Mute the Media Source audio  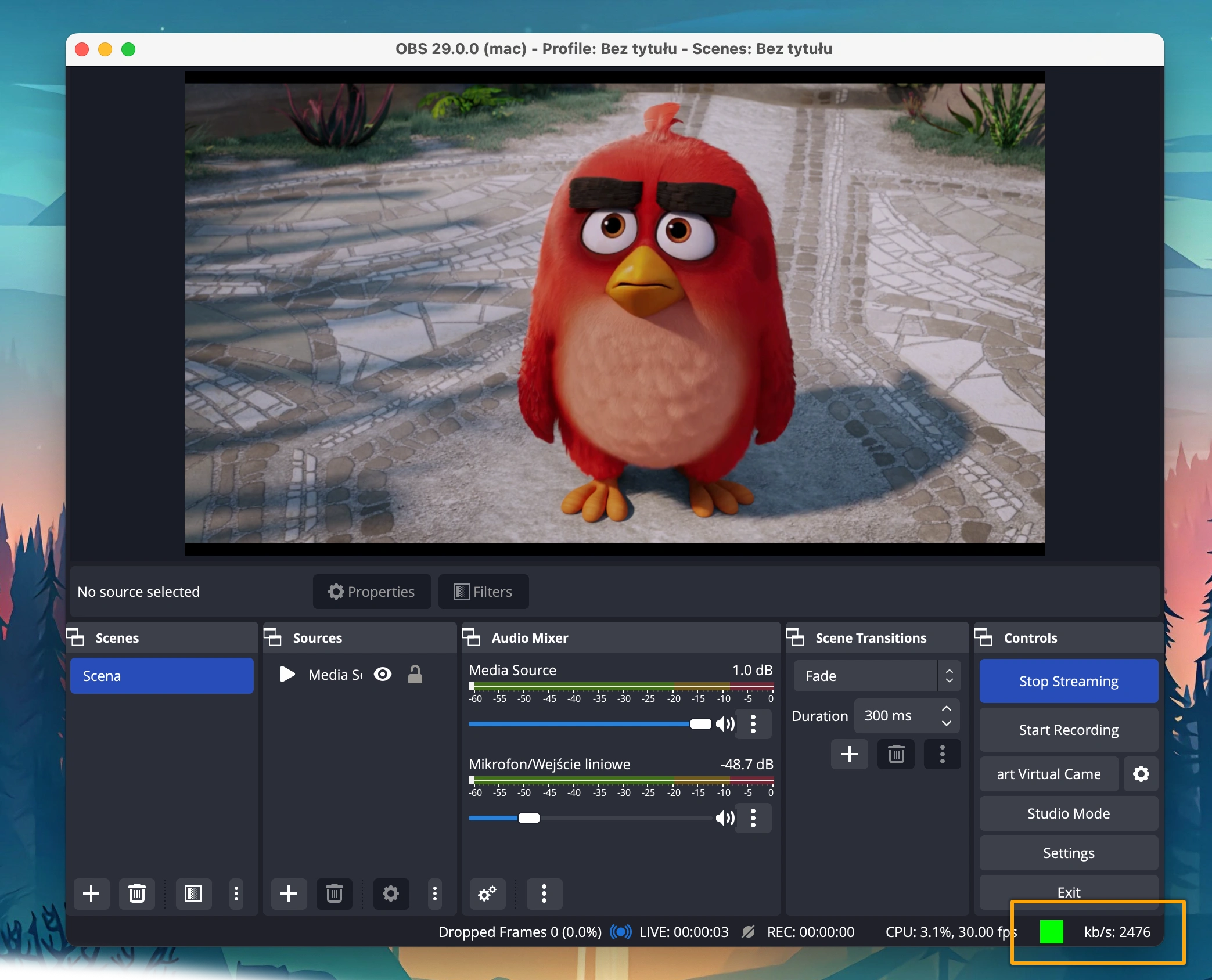[725, 724]
